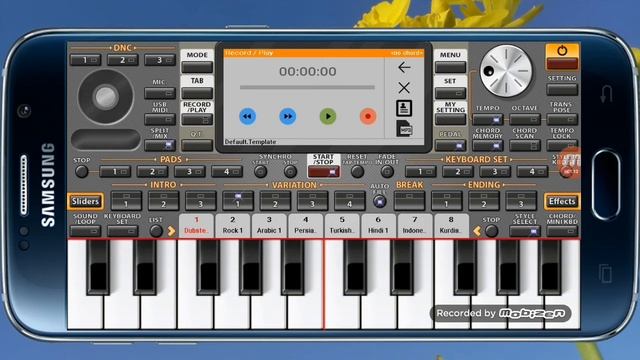Toggle CHORD MEMORY button

487,145
